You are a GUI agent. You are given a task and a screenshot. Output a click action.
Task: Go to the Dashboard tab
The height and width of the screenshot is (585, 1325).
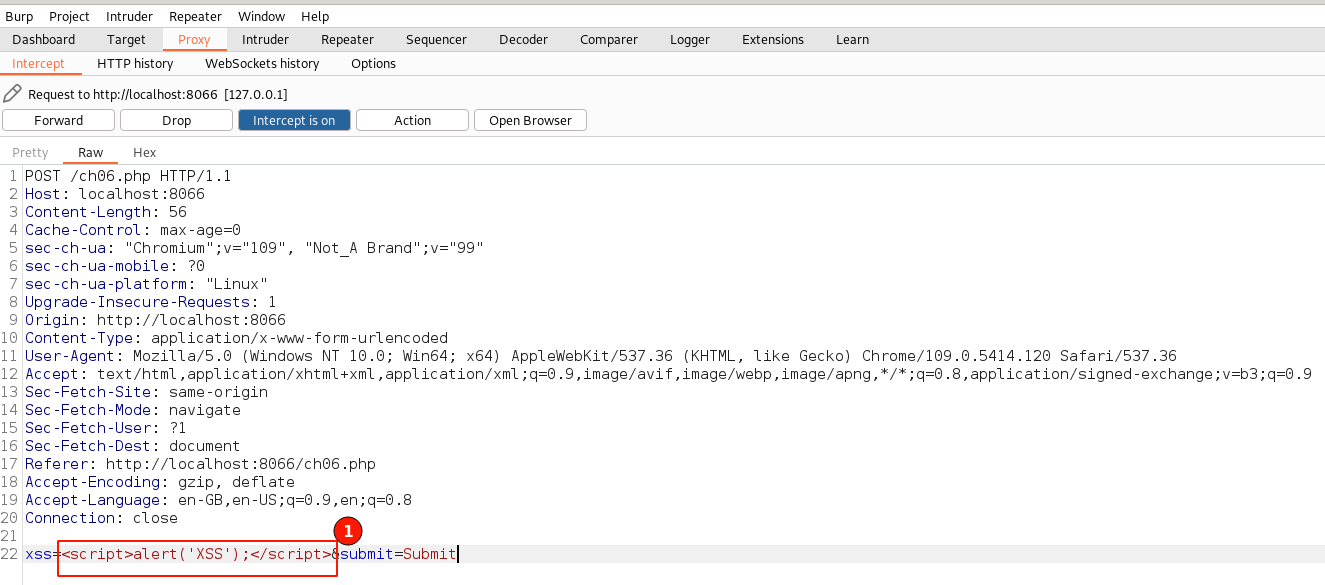(x=44, y=40)
